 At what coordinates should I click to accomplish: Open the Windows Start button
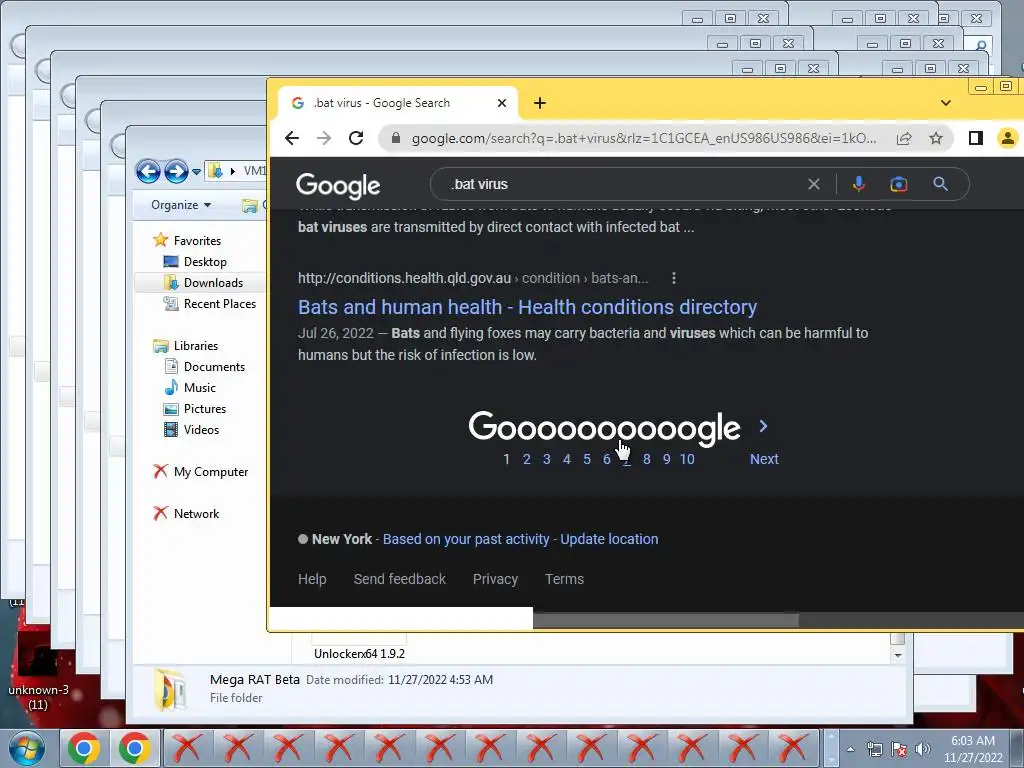[26, 749]
